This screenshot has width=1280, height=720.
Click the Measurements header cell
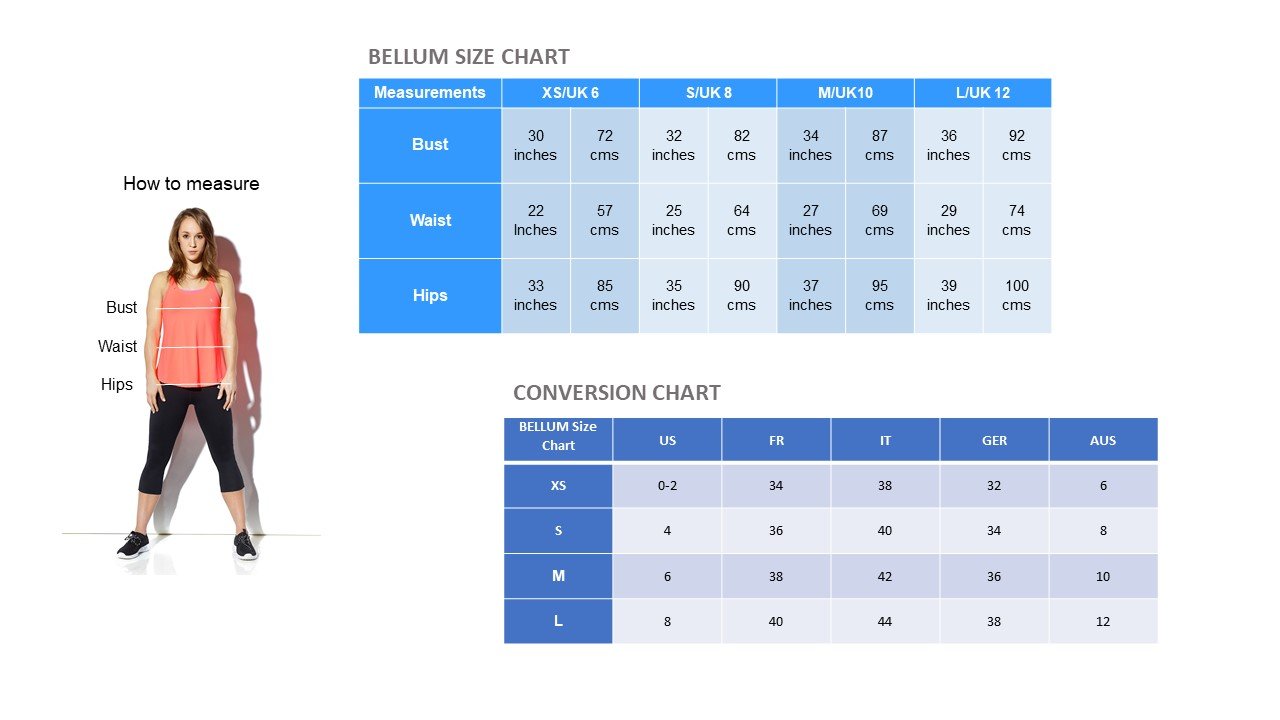[x=430, y=93]
